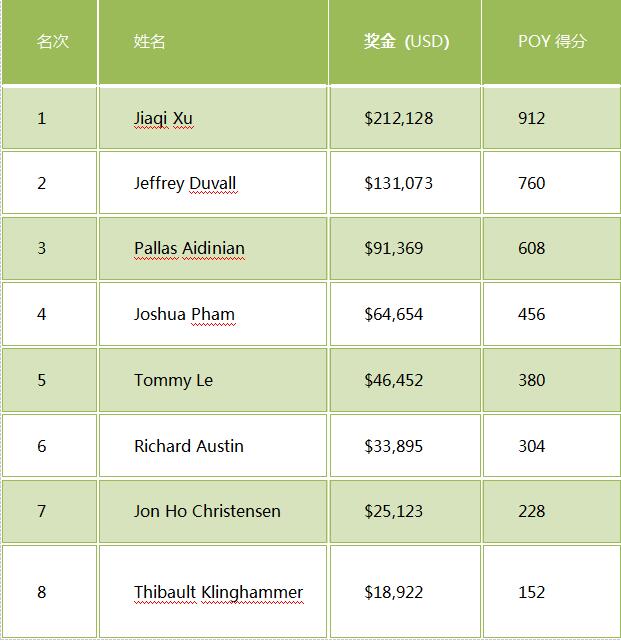Screen dimensions: 621x641
Task: Click the POY score 228 cell
Action: click(x=552, y=511)
